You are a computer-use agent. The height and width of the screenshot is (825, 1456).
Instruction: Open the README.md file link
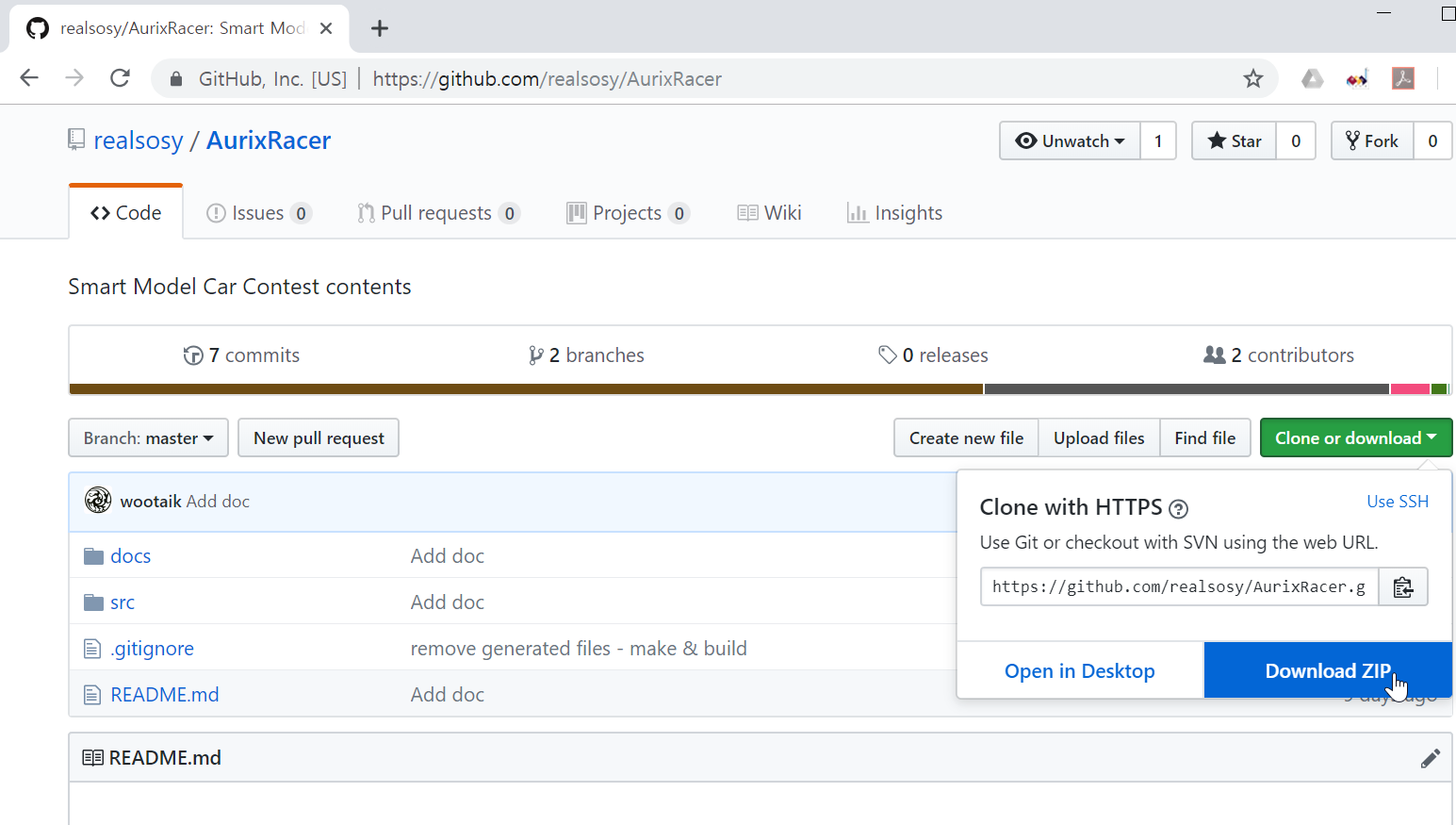click(165, 695)
